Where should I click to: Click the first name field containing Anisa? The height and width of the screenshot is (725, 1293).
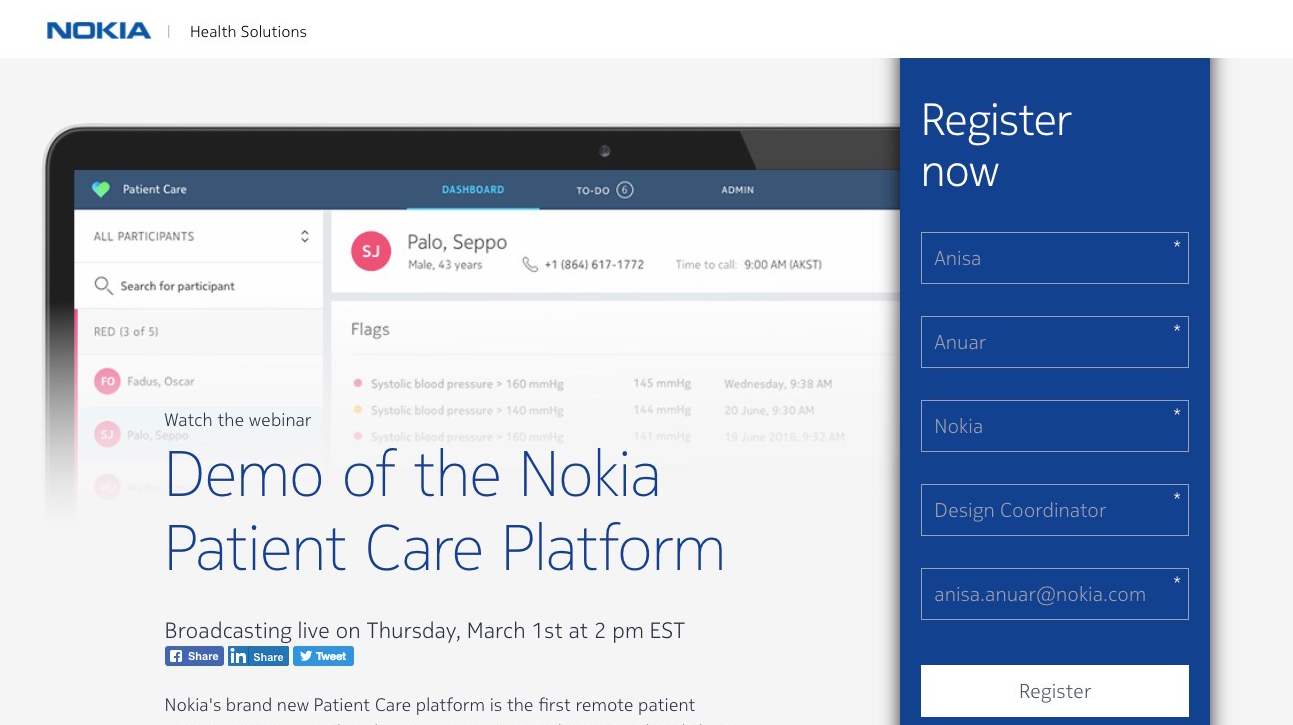click(x=1054, y=258)
